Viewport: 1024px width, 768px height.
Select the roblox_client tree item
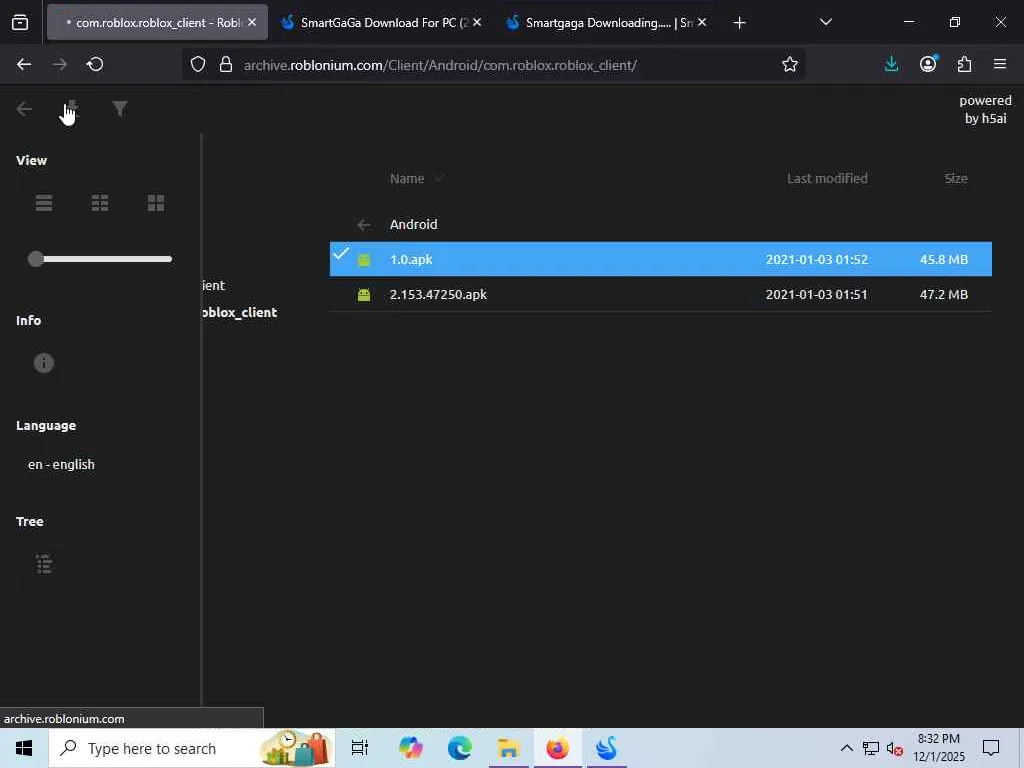(x=240, y=312)
